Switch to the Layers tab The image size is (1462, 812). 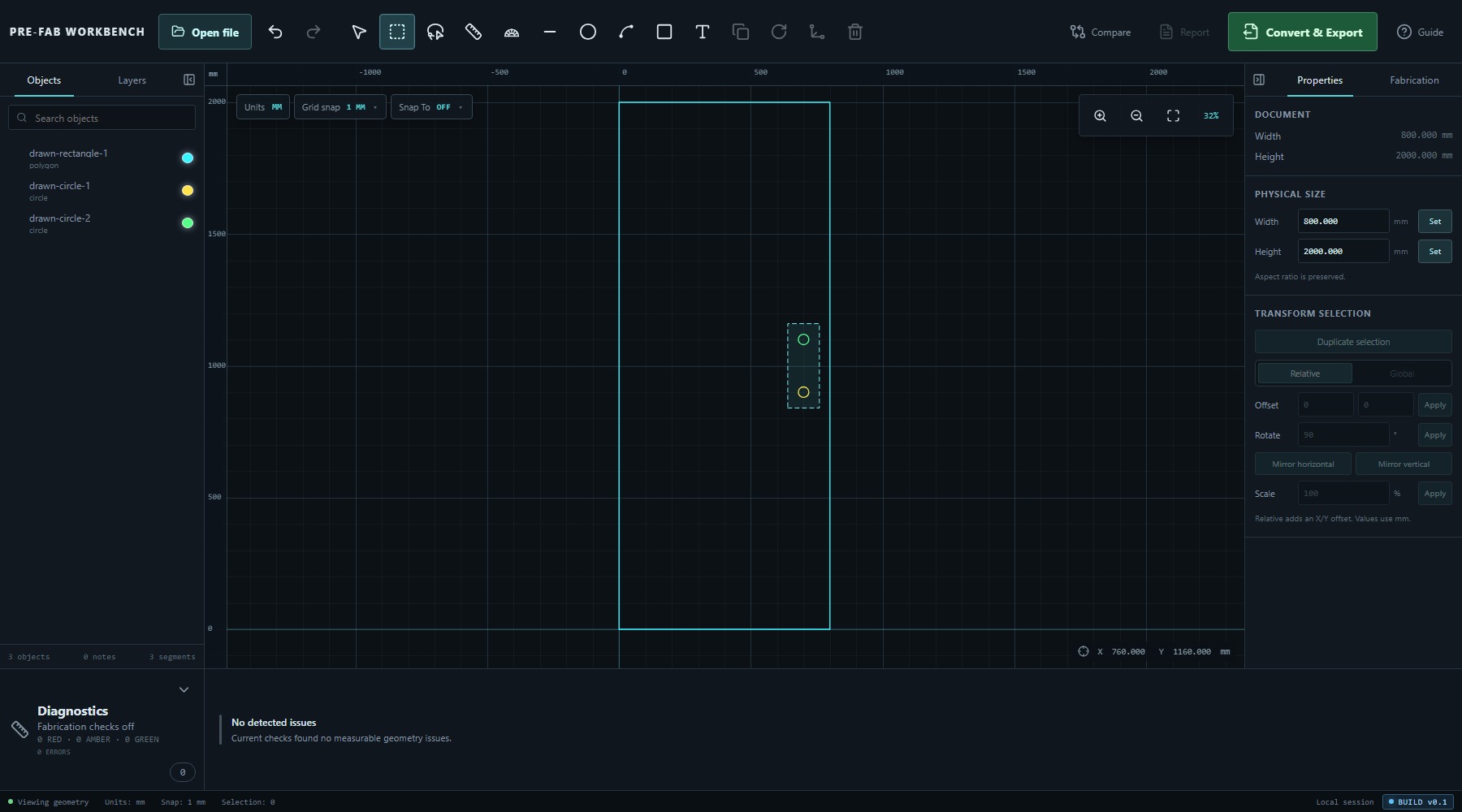[x=132, y=80]
